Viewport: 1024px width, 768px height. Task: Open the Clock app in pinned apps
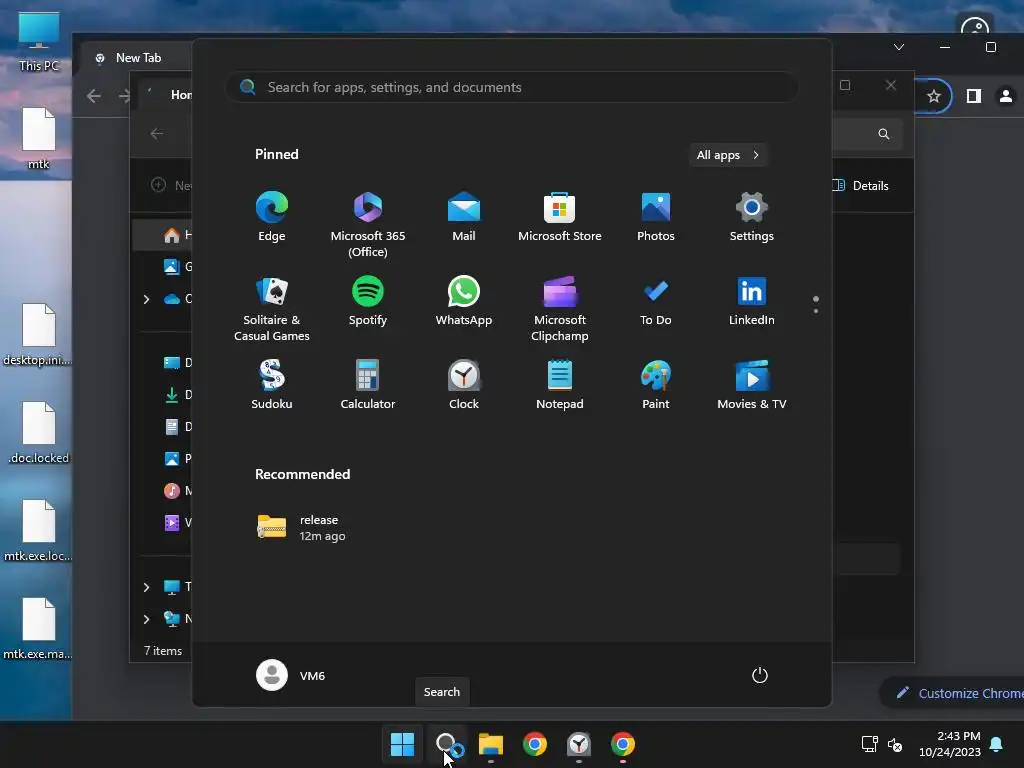(x=464, y=385)
